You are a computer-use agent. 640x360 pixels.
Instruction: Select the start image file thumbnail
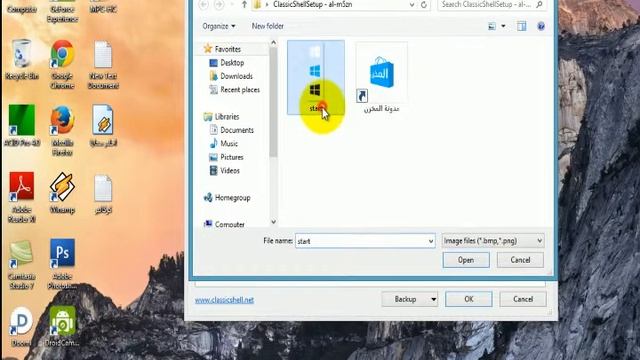(316, 77)
